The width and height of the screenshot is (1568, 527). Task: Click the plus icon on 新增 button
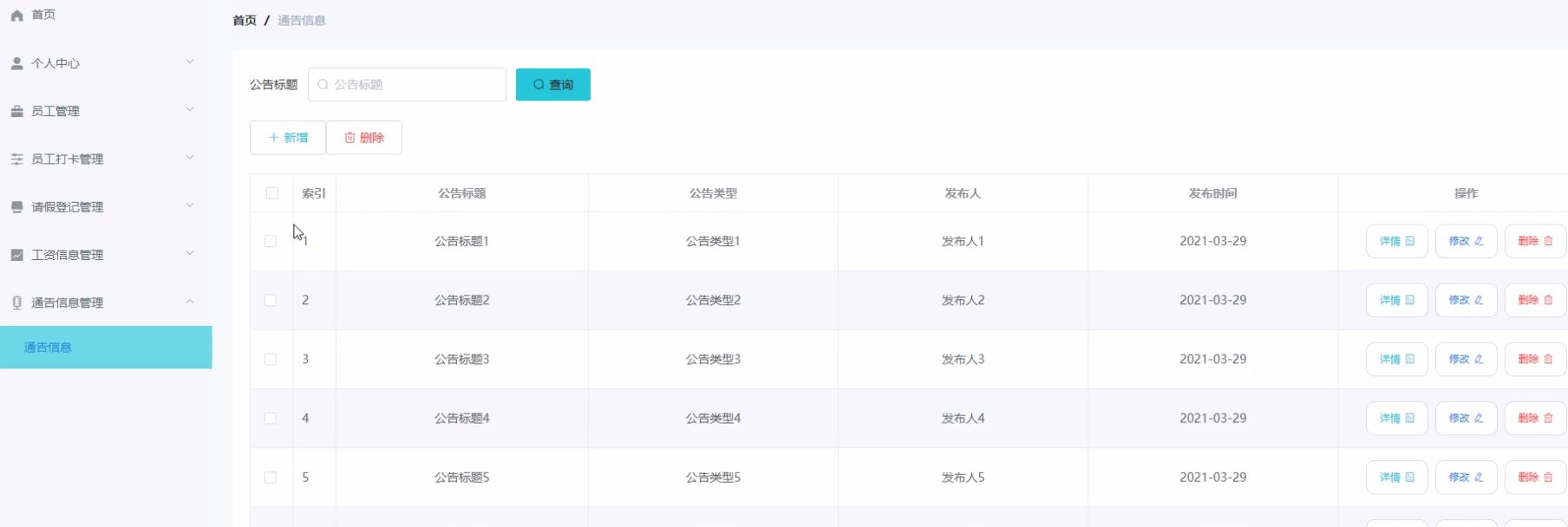coord(273,138)
